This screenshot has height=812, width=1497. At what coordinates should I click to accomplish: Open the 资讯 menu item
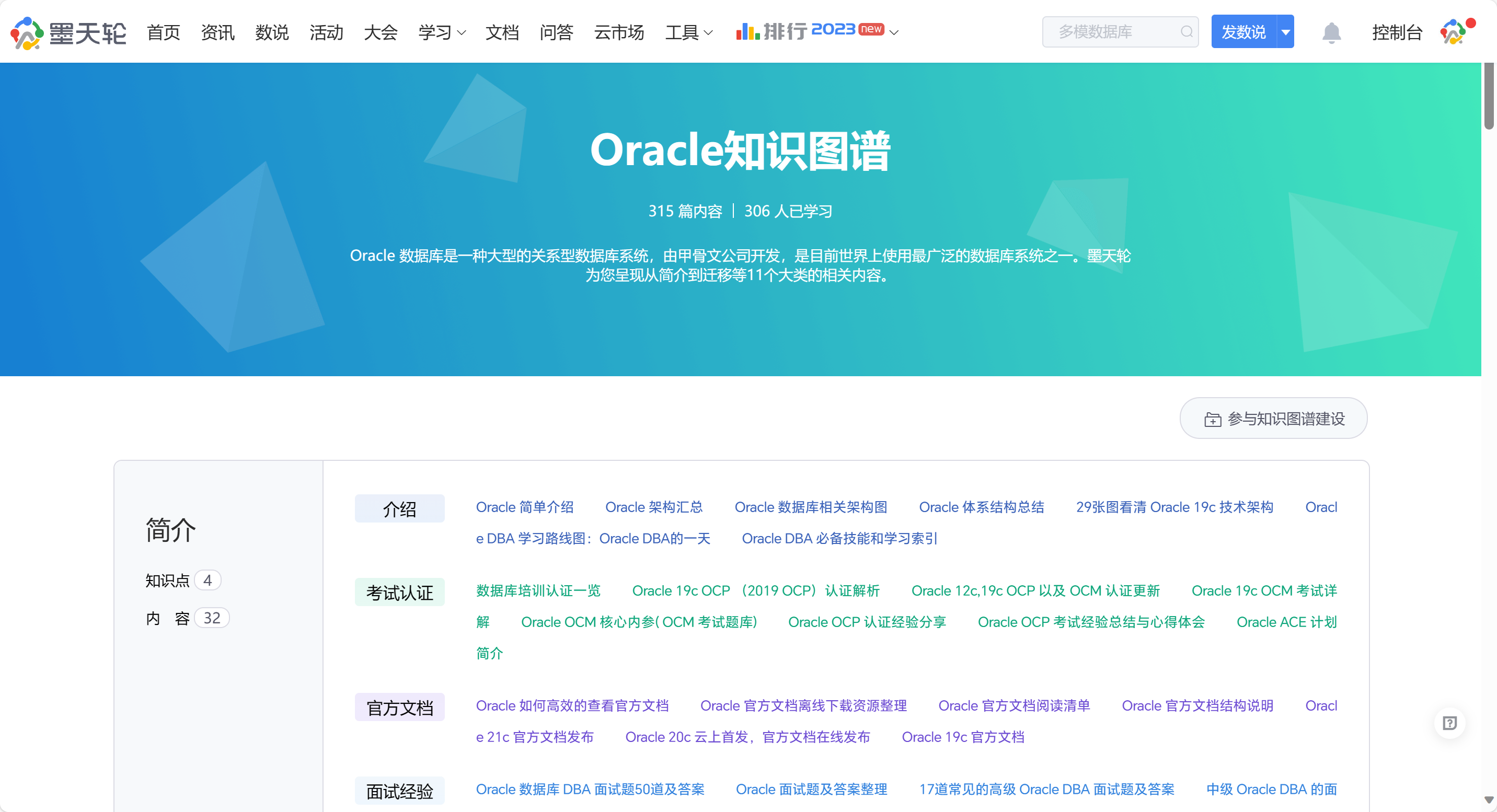tap(217, 32)
